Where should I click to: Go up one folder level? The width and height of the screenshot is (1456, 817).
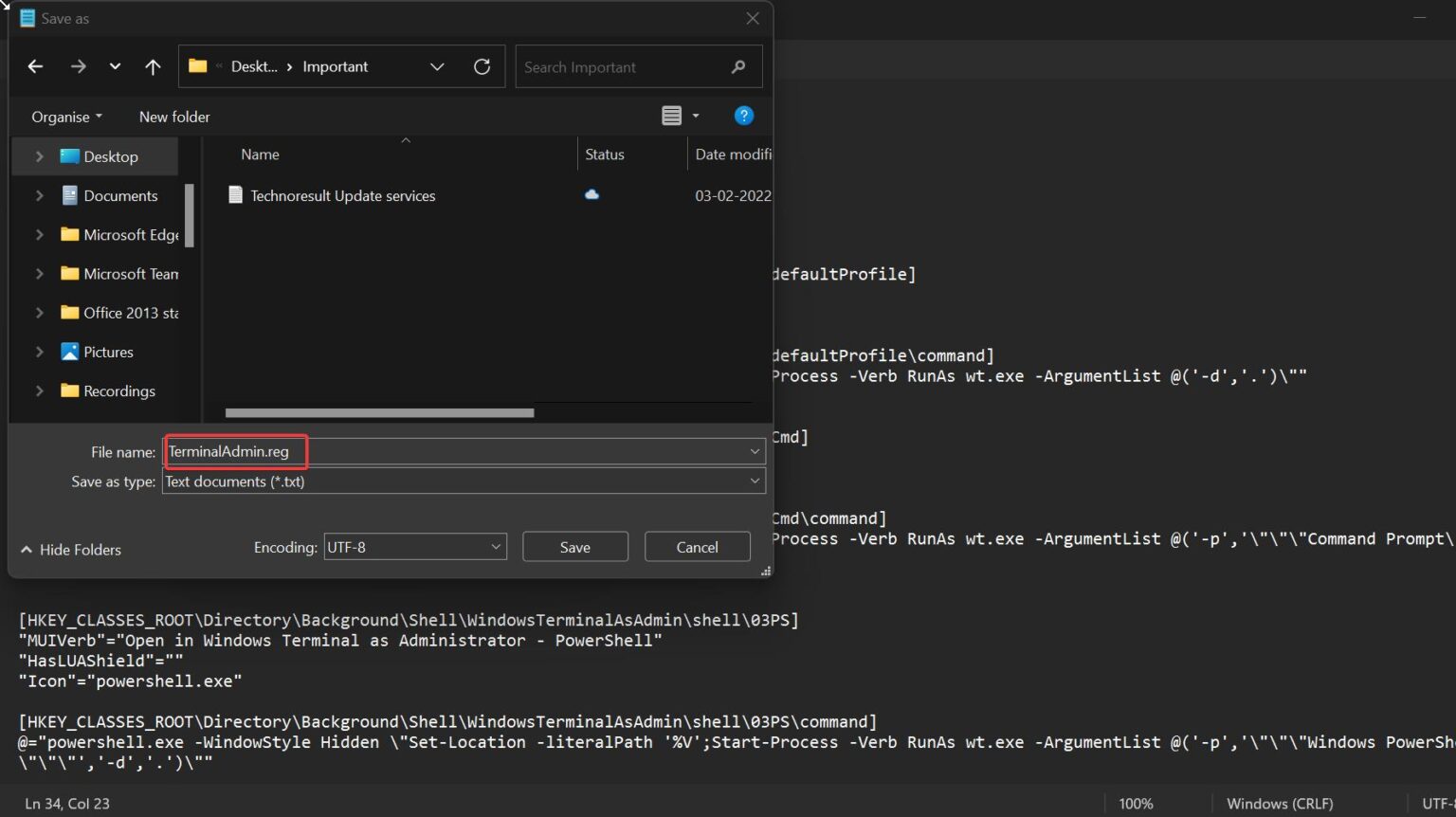153,66
